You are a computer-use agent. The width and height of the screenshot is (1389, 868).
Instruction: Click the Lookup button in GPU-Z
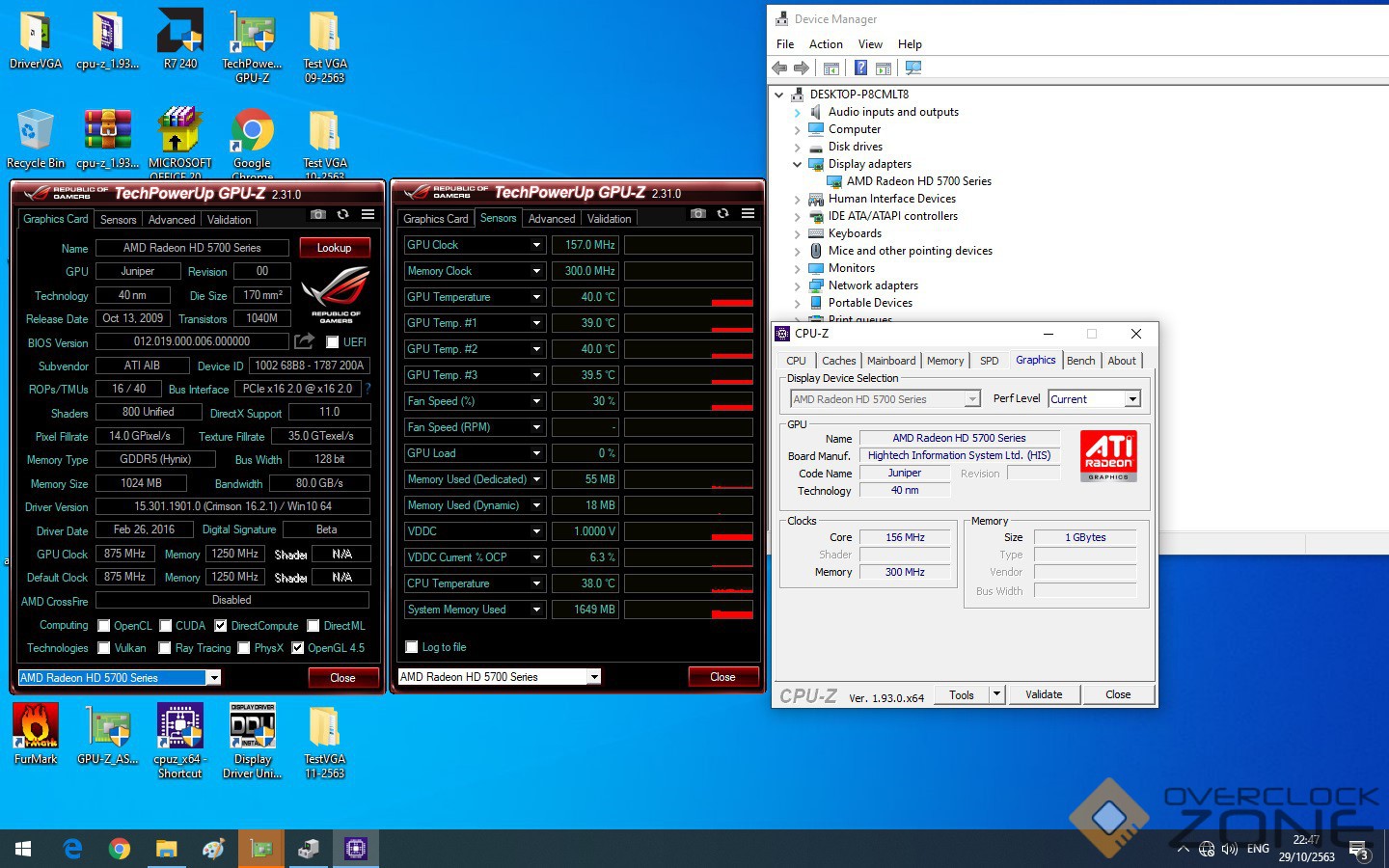(334, 248)
